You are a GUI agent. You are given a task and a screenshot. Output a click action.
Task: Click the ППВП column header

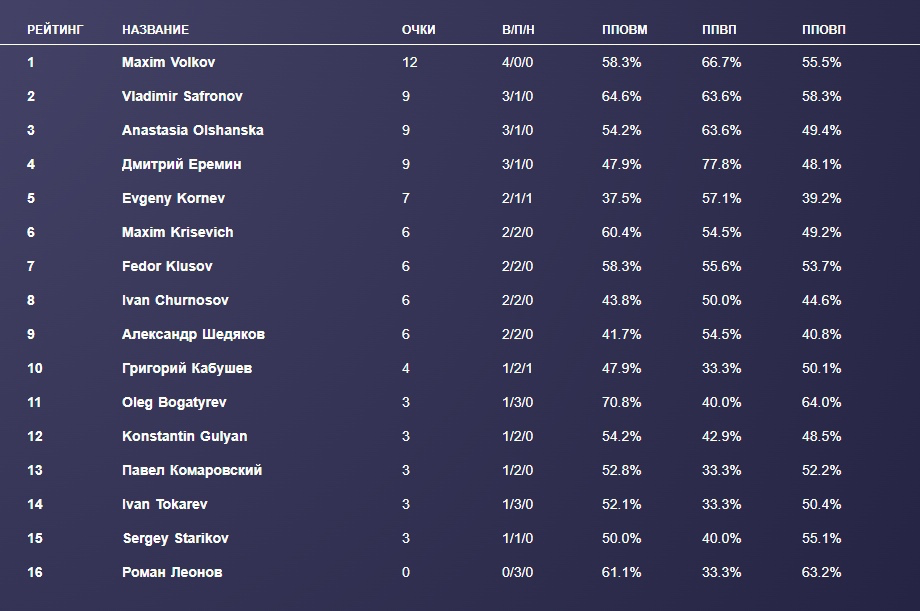point(720,30)
